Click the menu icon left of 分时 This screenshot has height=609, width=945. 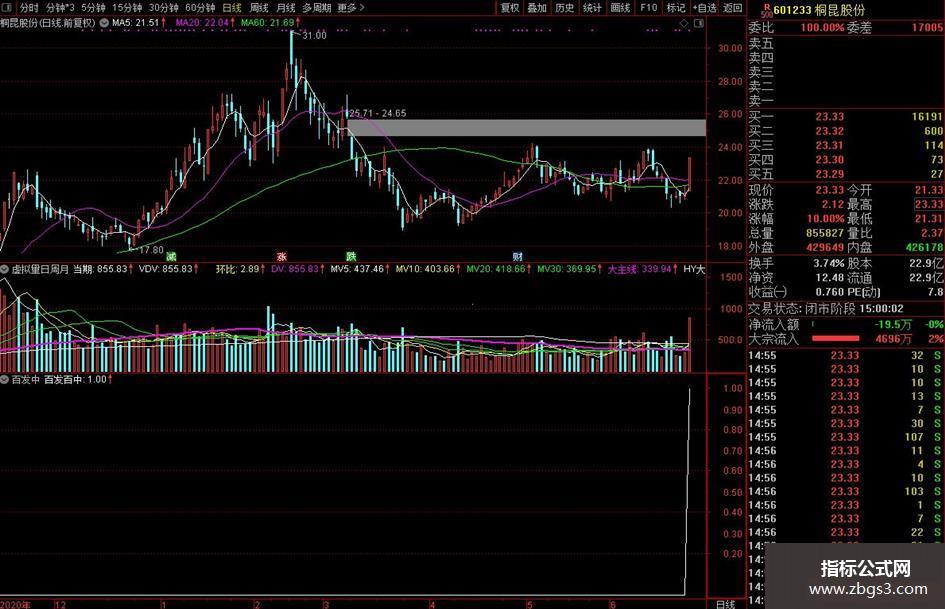[x=8, y=7]
